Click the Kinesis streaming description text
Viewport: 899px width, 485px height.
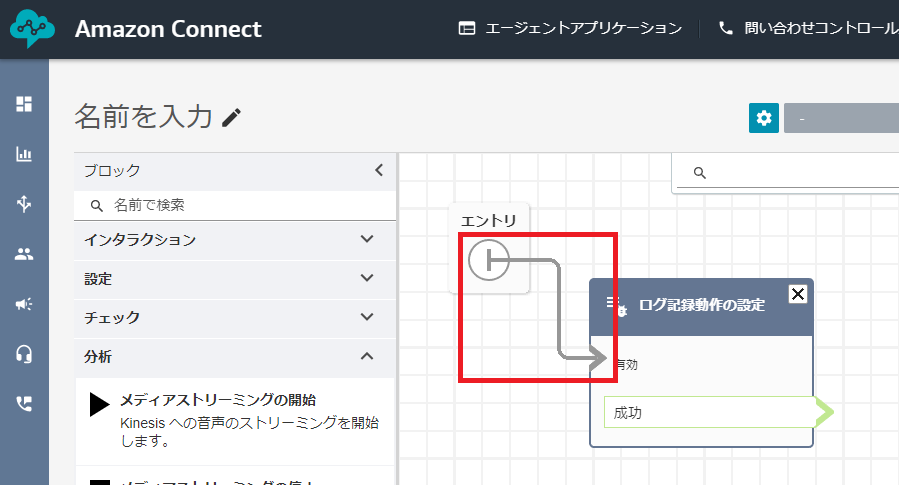[x=249, y=432]
